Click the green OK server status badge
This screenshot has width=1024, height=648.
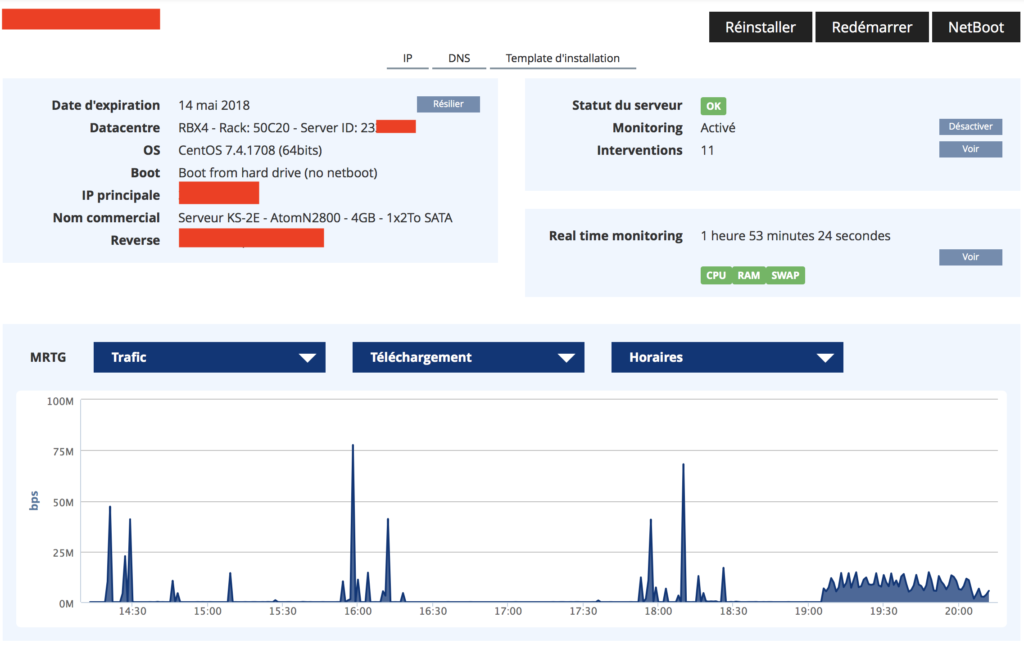[x=713, y=106]
